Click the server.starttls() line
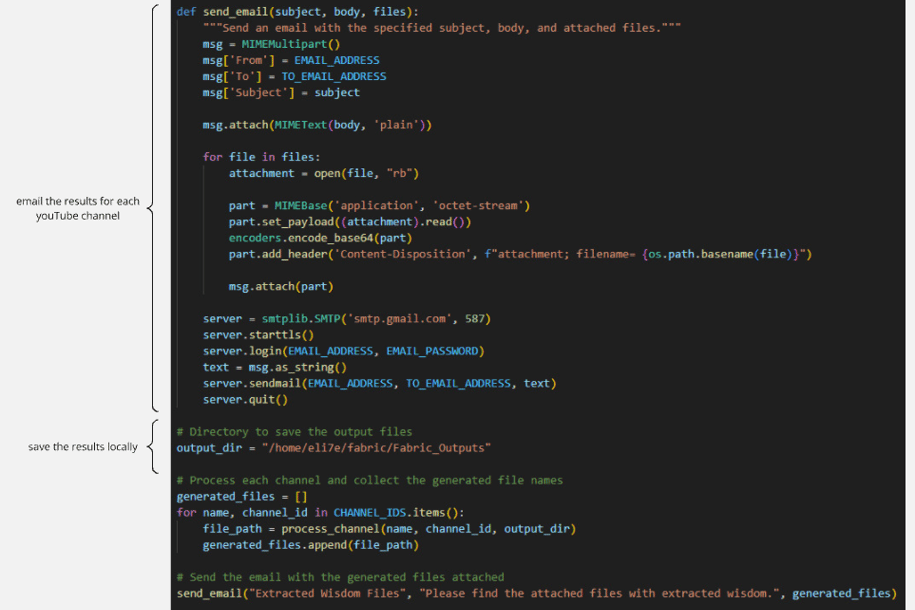 click(258, 335)
